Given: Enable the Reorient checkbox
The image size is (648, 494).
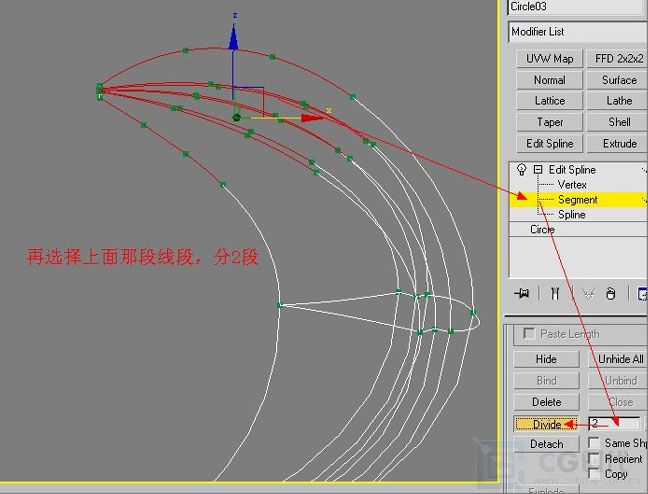Looking at the screenshot, I should coord(594,458).
